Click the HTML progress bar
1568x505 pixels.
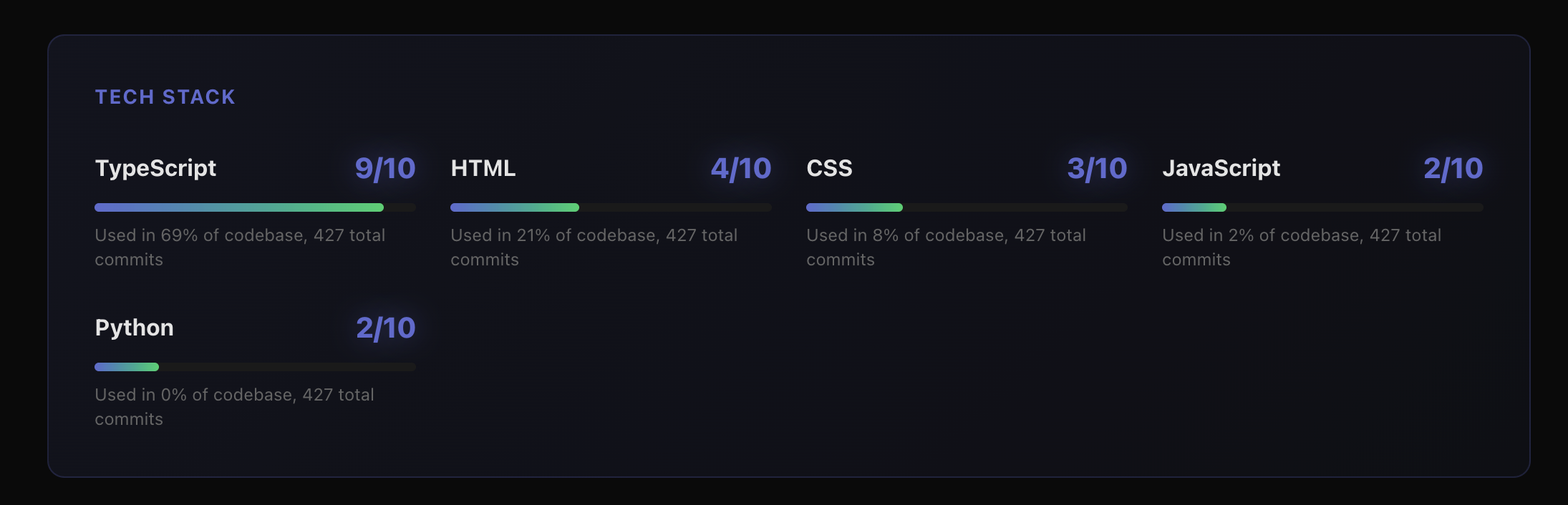click(611, 207)
